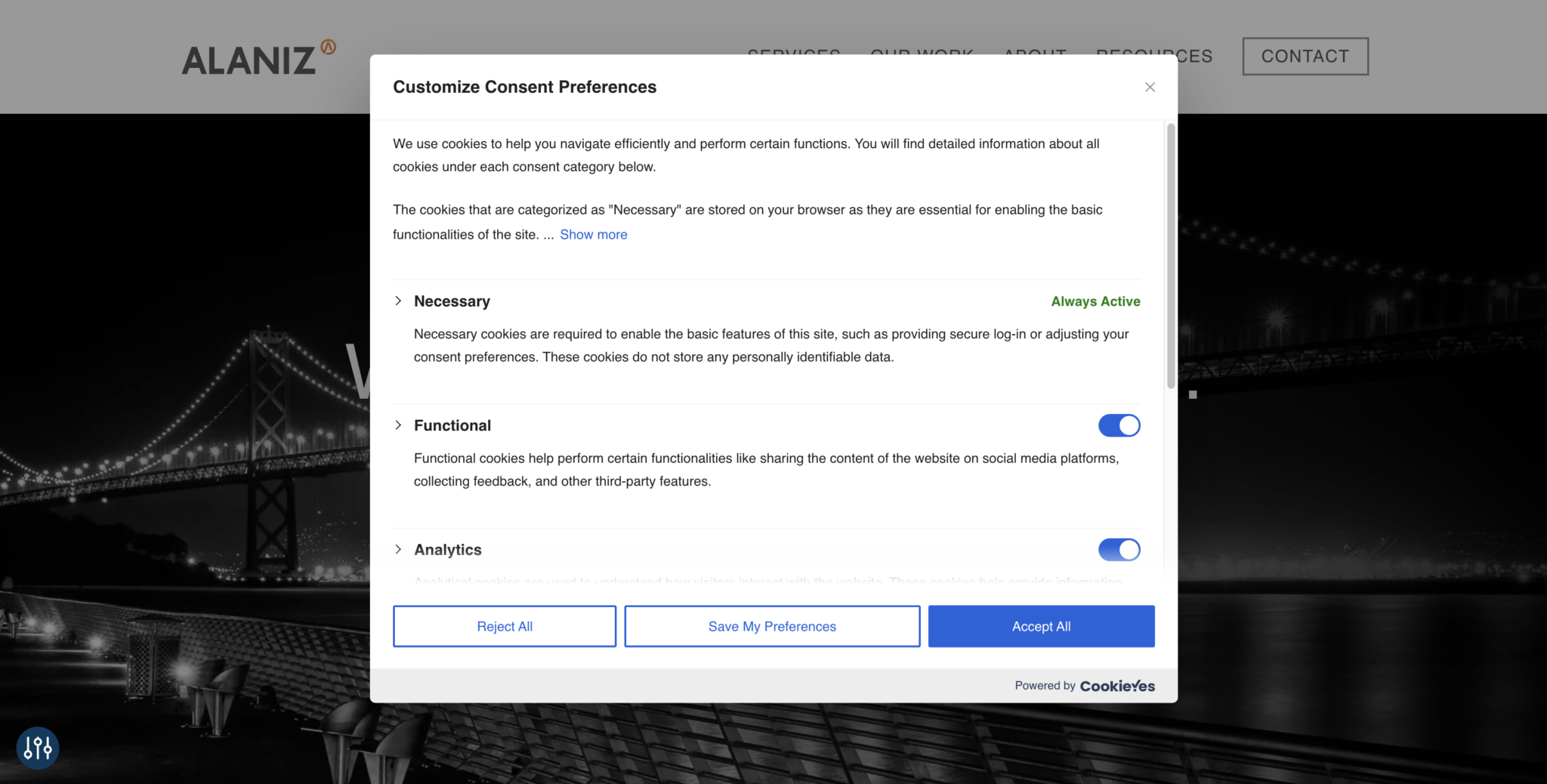Click the cookie settings floating icon
Image resolution: width=1547 pixels, height=784 pixels.
tap(38, 748)
